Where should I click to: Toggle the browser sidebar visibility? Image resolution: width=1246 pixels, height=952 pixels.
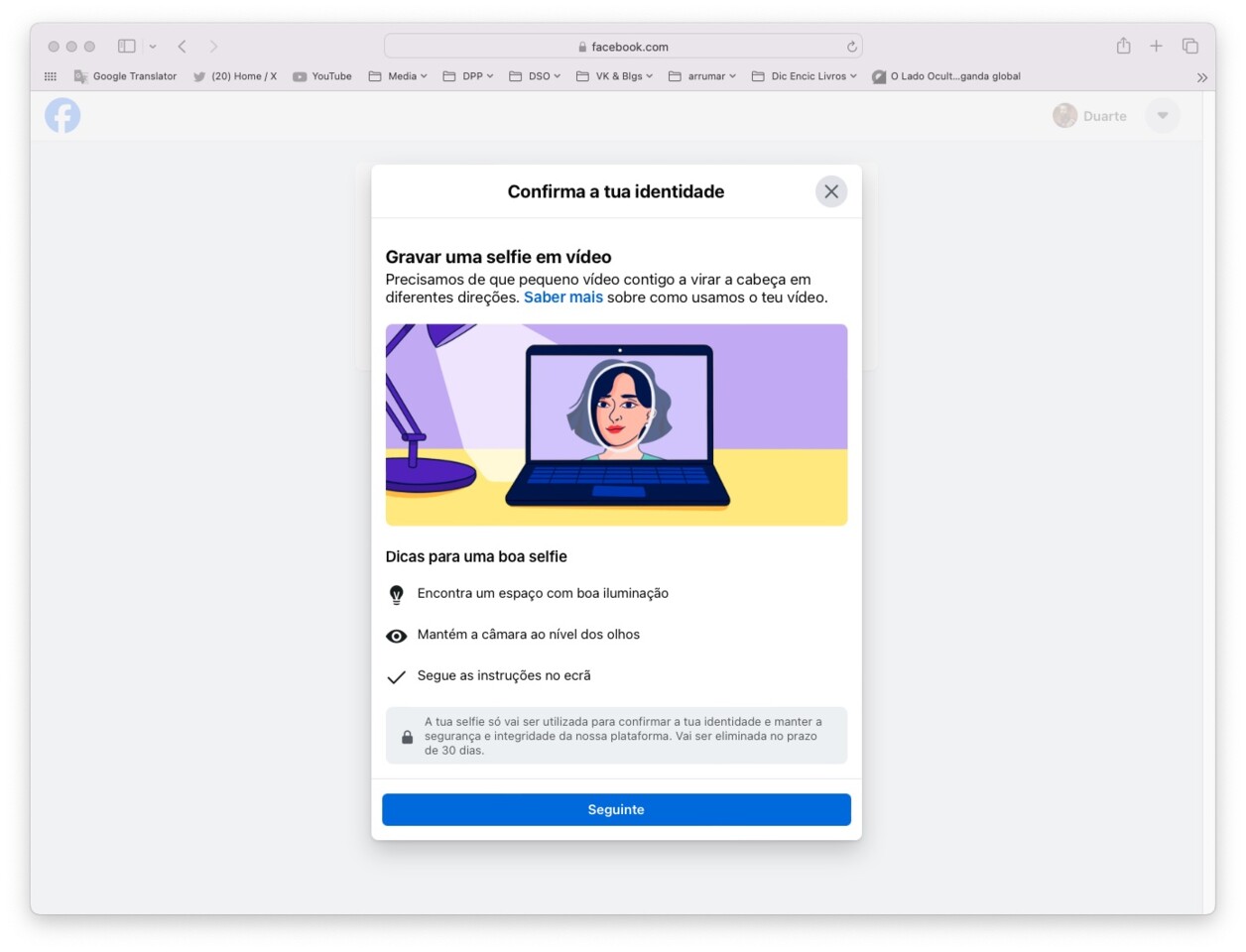point(126,46)
